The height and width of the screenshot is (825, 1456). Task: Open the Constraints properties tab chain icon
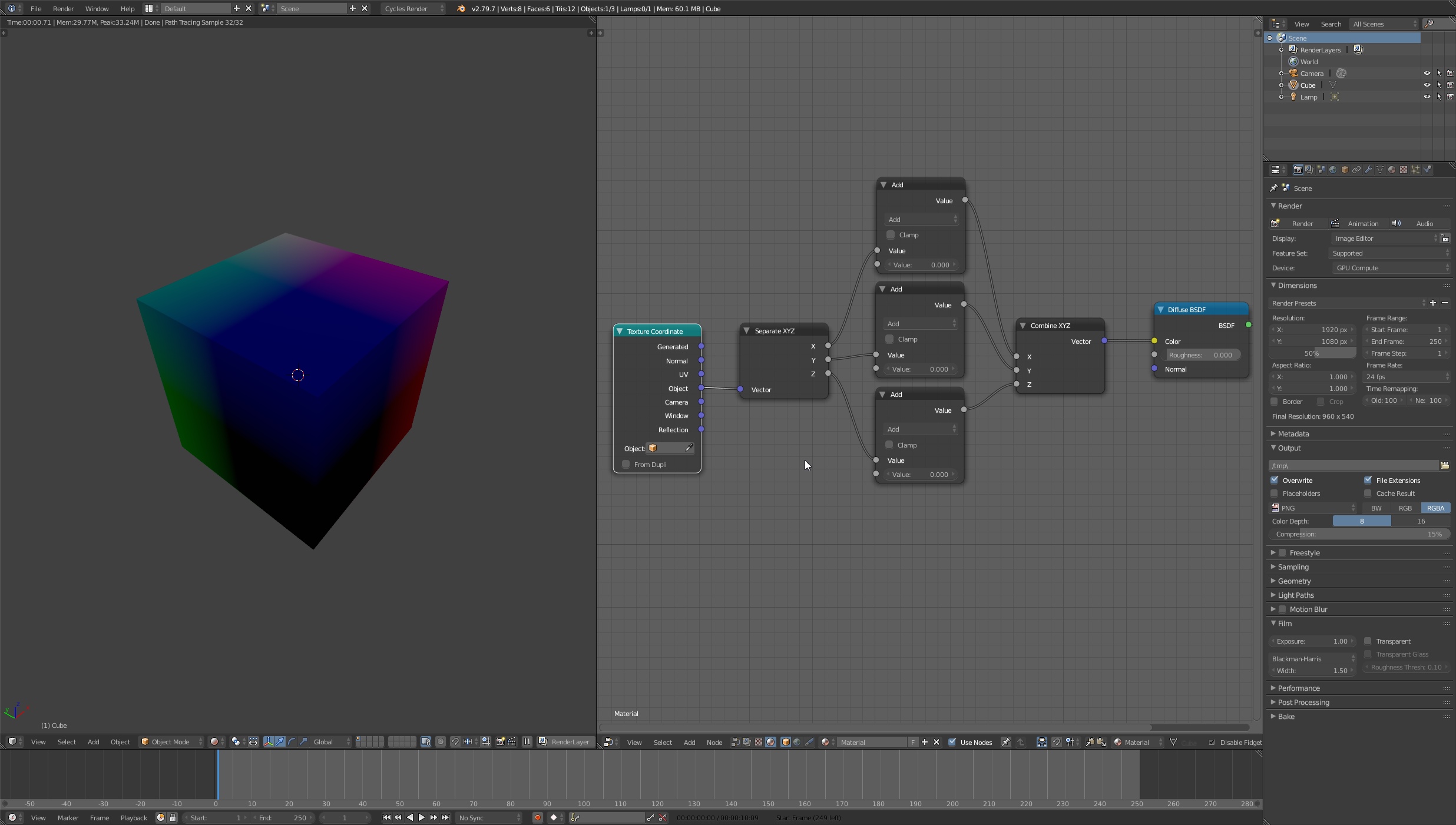(x=1356, y=170)
